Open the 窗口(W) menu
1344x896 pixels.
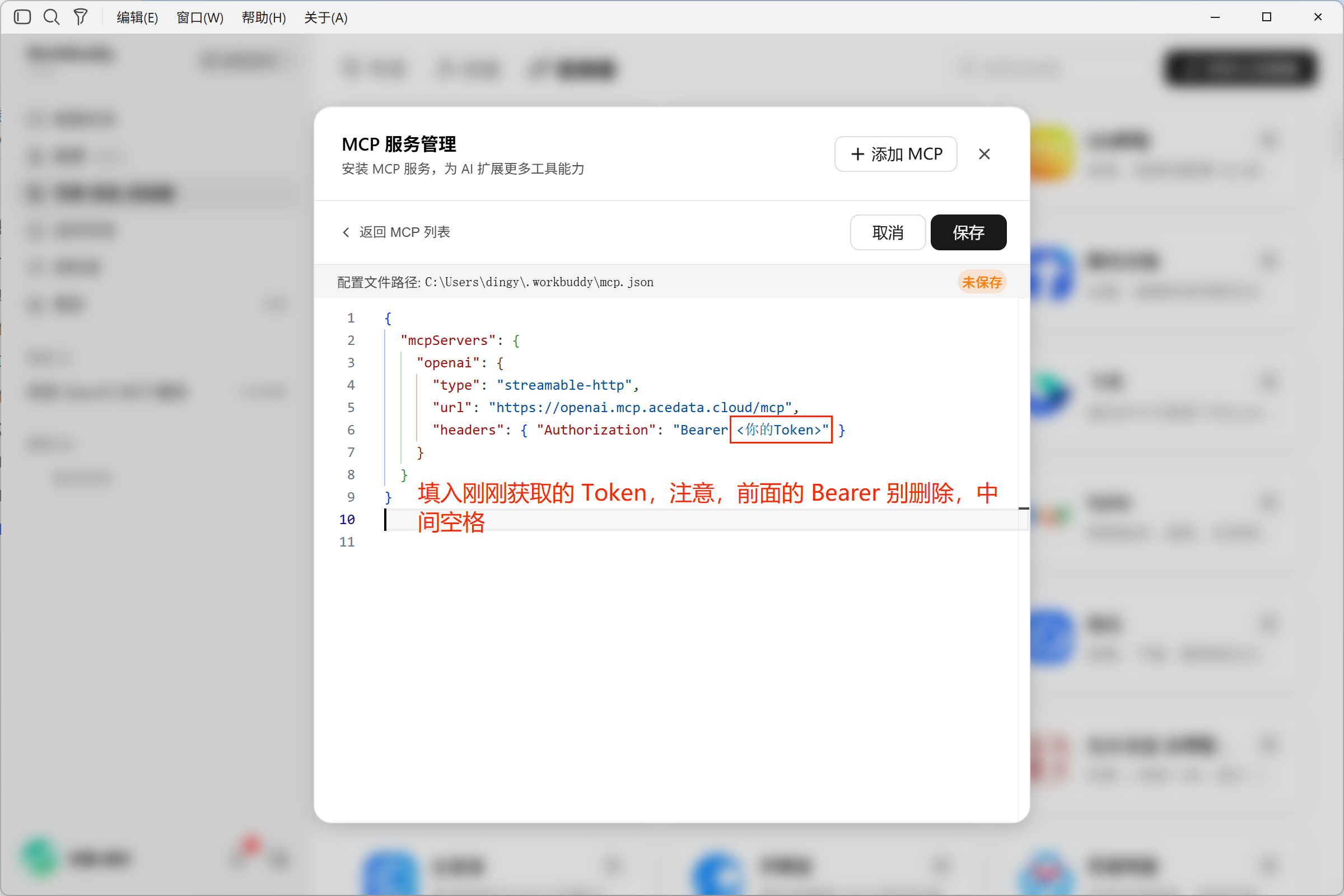(200, 18)
